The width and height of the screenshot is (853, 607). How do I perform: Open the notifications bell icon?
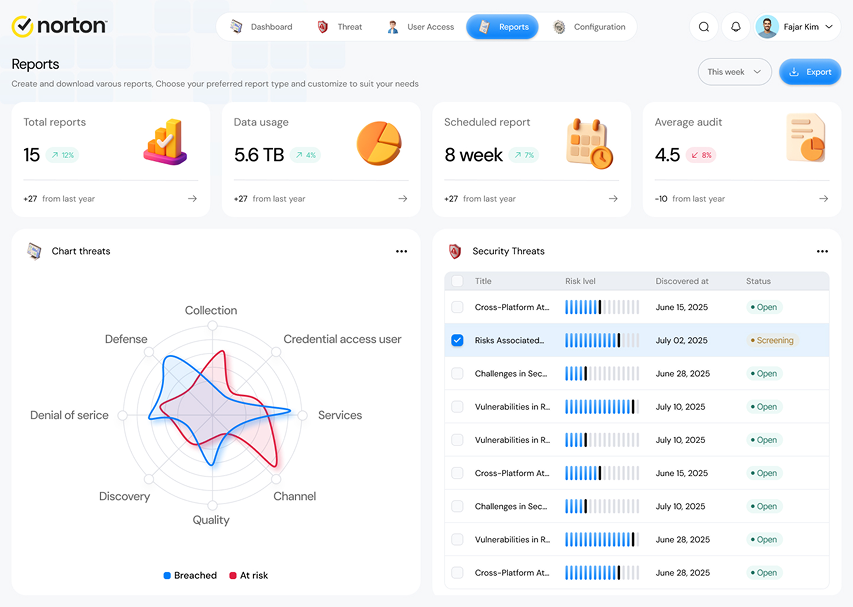coord(735,27)
